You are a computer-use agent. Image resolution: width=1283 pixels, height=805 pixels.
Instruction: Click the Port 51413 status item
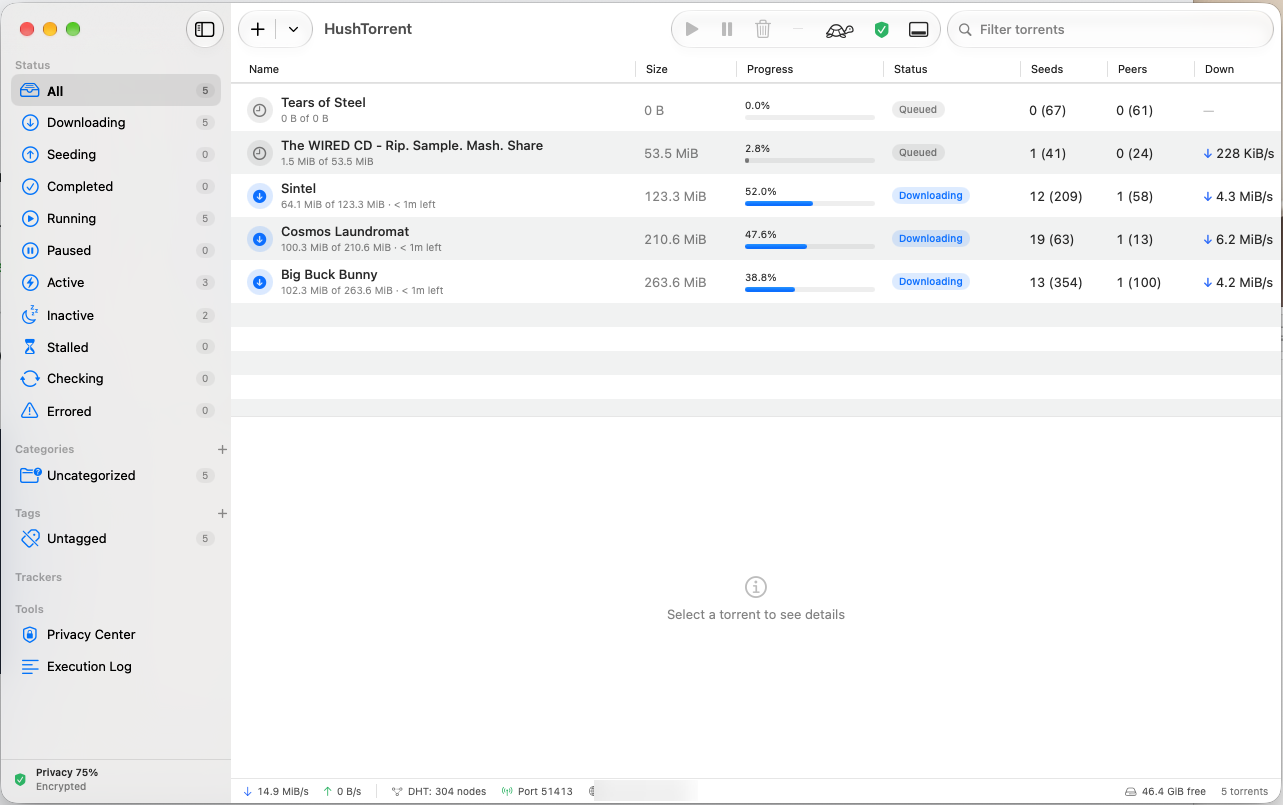pos(537,792)
